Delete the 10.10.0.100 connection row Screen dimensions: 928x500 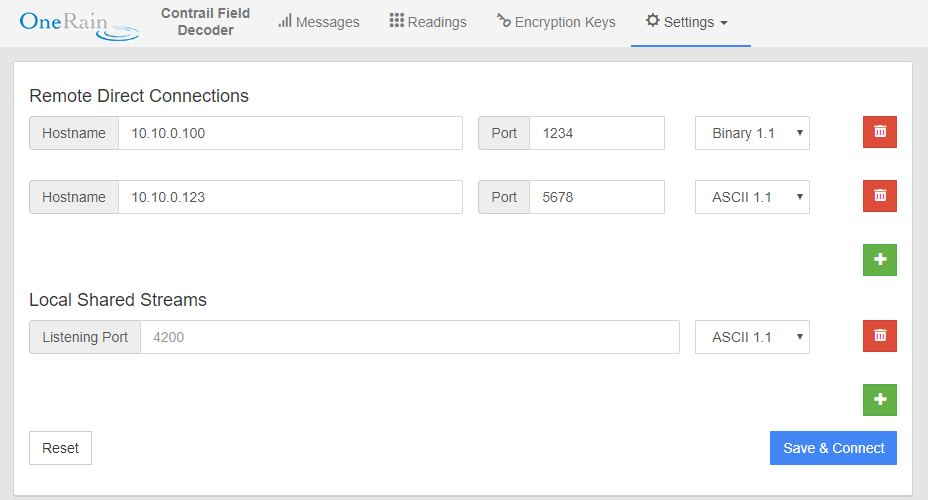pyautogui.click(x=880, y=132)
